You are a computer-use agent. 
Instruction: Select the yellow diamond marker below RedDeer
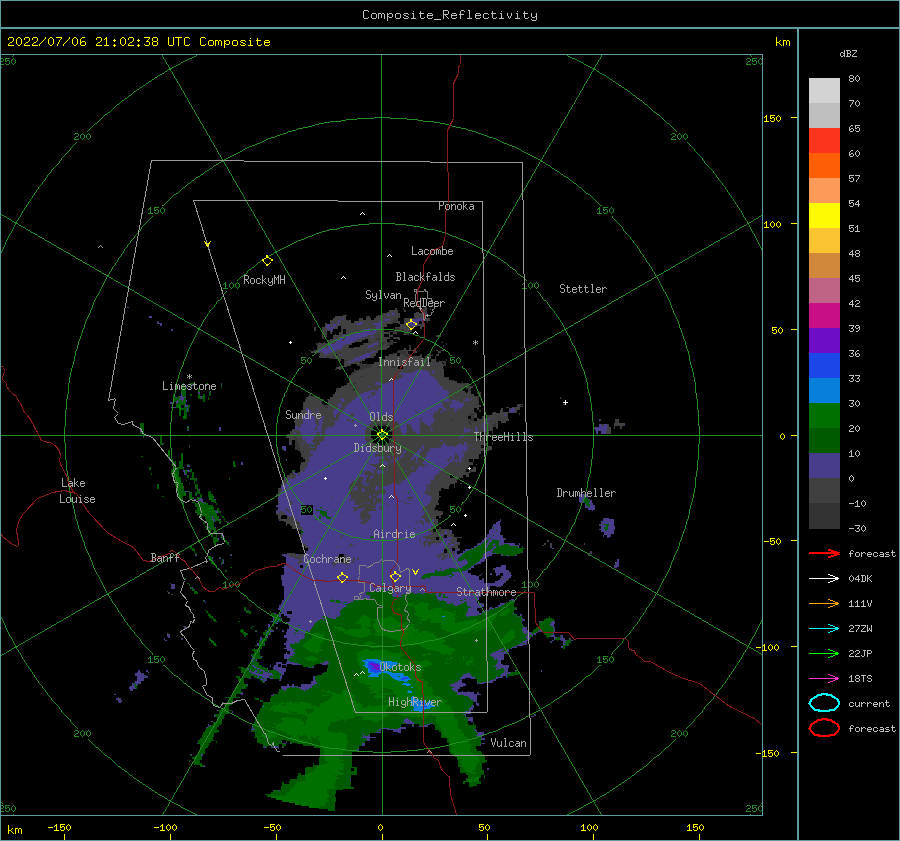click(x=411, y=325)
